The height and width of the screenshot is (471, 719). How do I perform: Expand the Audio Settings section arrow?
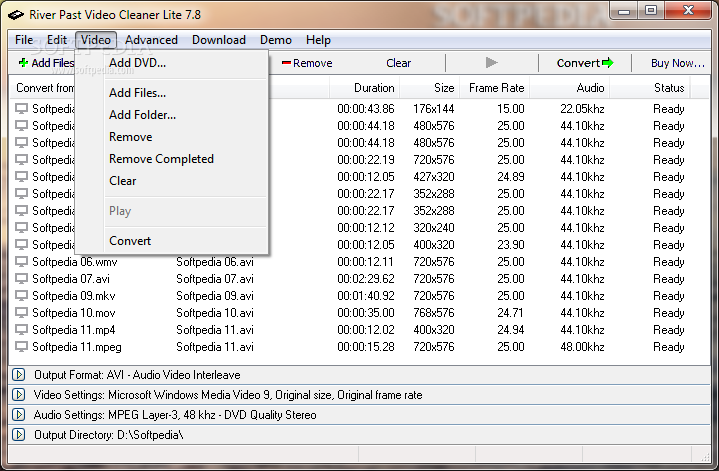[18, 415]
